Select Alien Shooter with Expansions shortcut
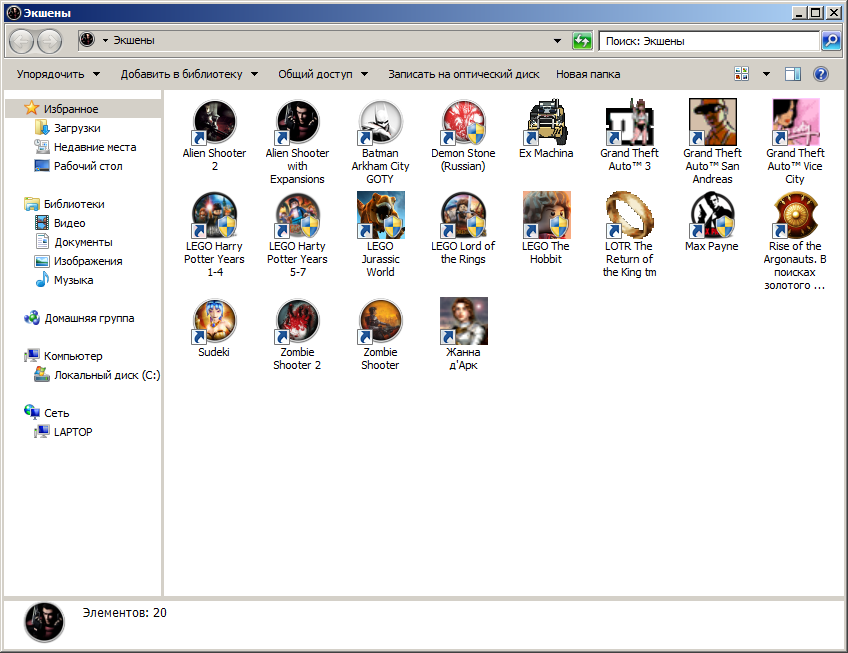 (x=297, y=123)
